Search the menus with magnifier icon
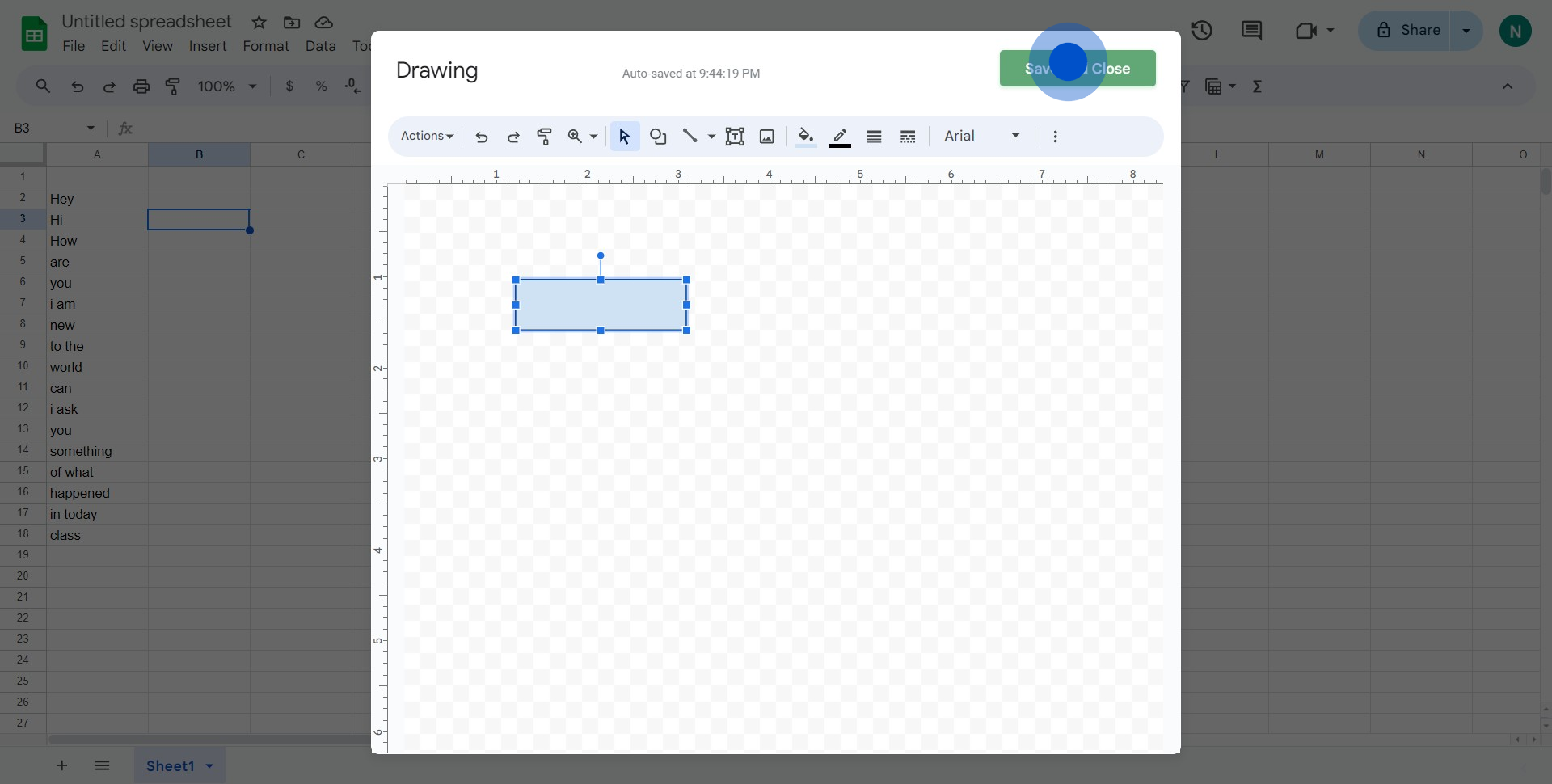The width and height of the screenshot is (1552, 784). tap(43, 86)
